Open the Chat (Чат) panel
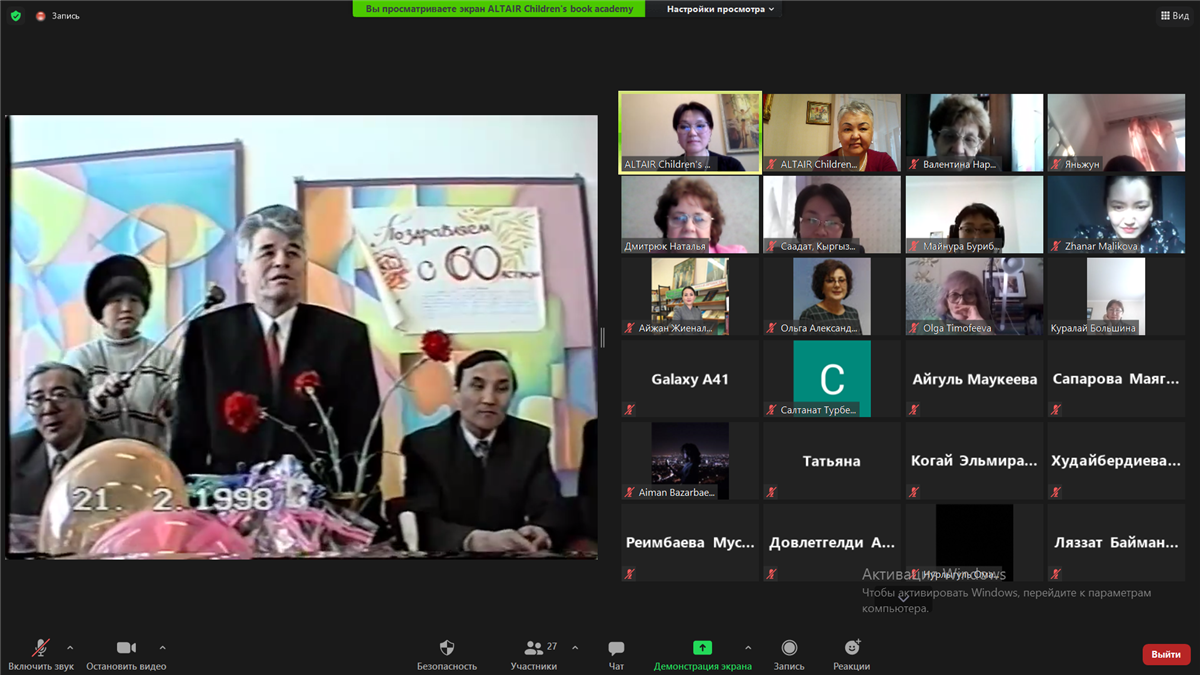 616,649
